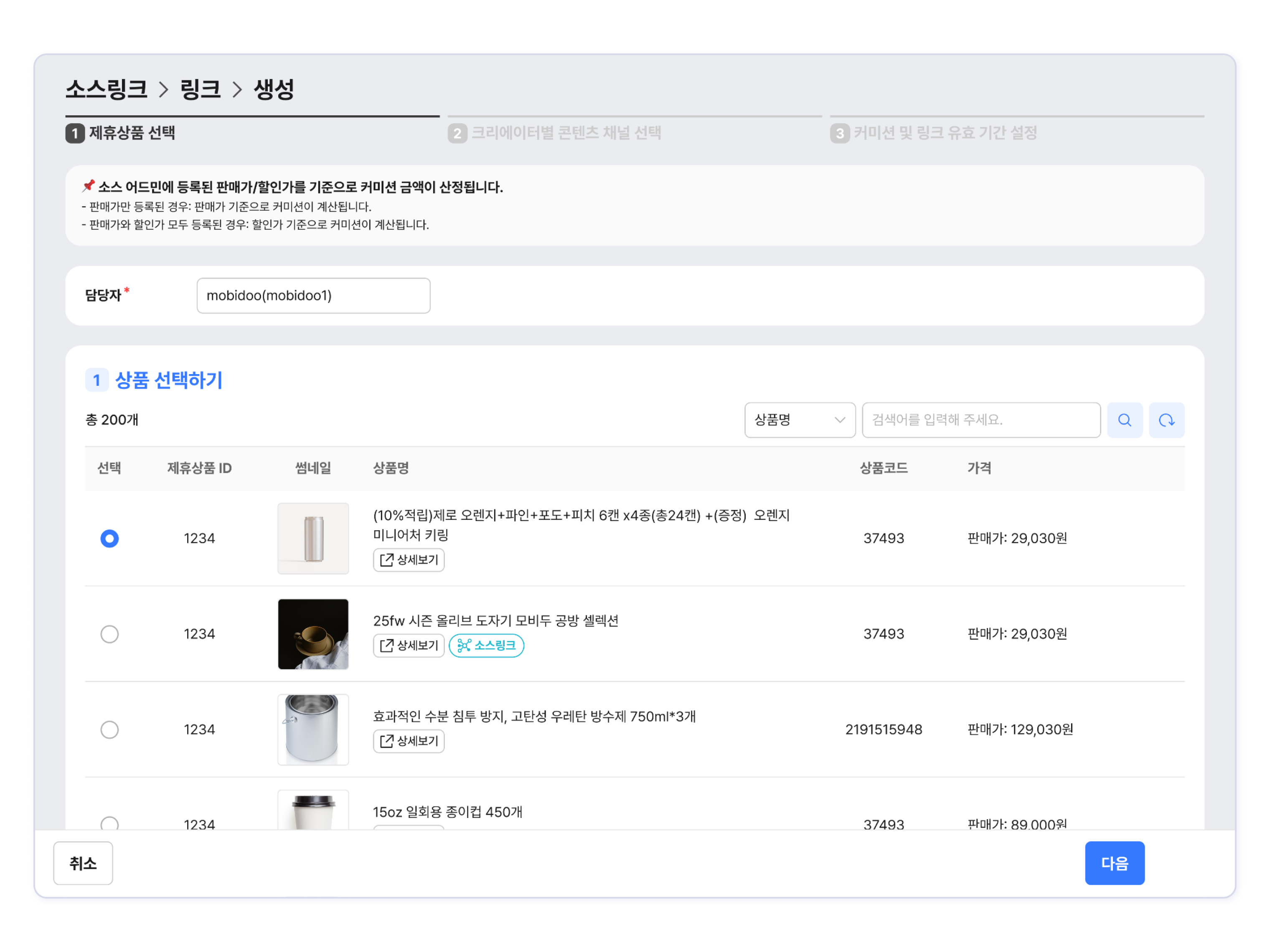Image resolution: width=1270 pixels, height=952 pixels.
Task: Go to step 3 커미션 및 링크 유효 기간 설정
Action: point(934,133)
